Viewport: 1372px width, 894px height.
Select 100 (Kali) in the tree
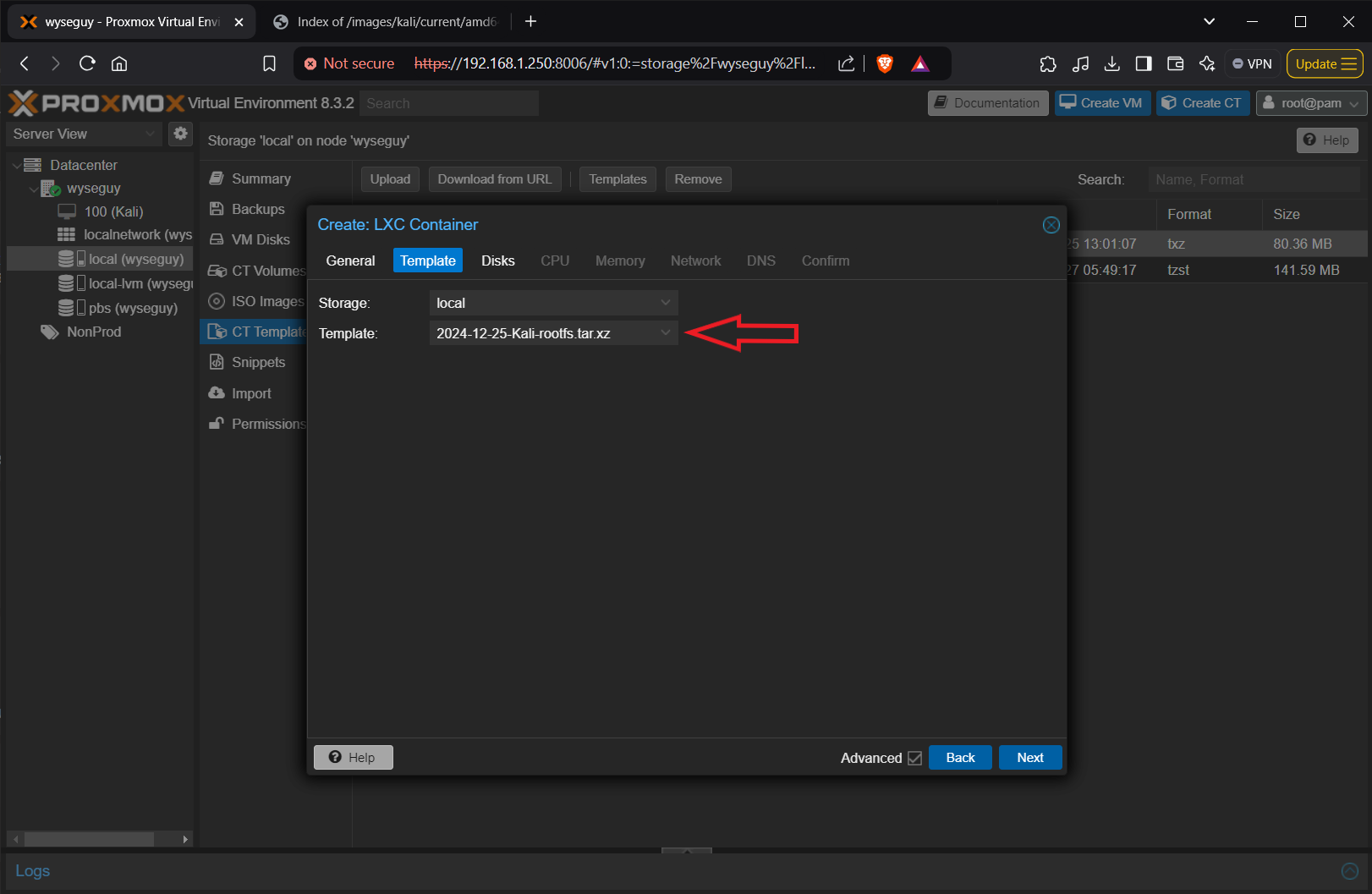click(x=113, y=211)
